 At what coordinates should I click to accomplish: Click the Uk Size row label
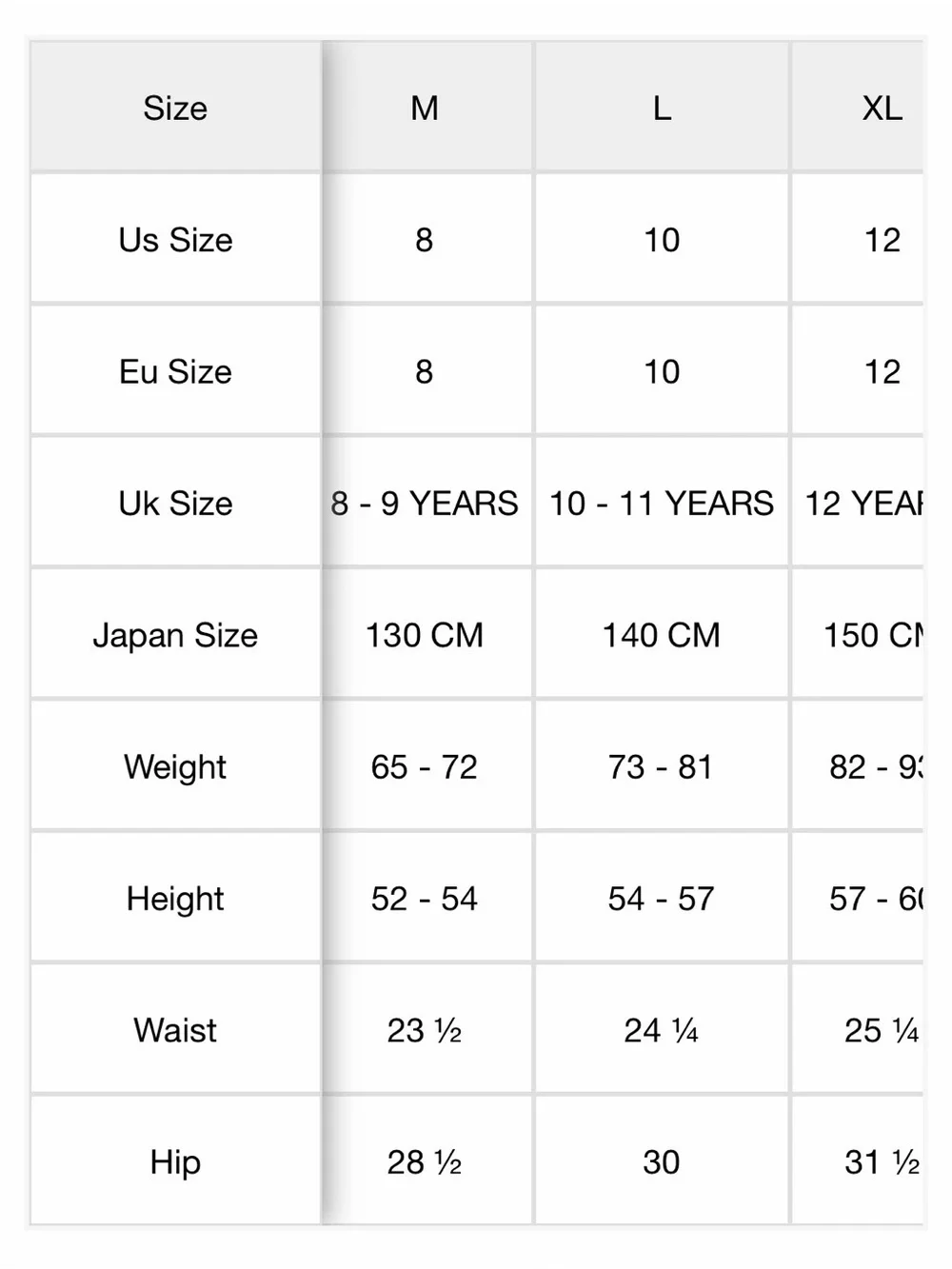175,503
